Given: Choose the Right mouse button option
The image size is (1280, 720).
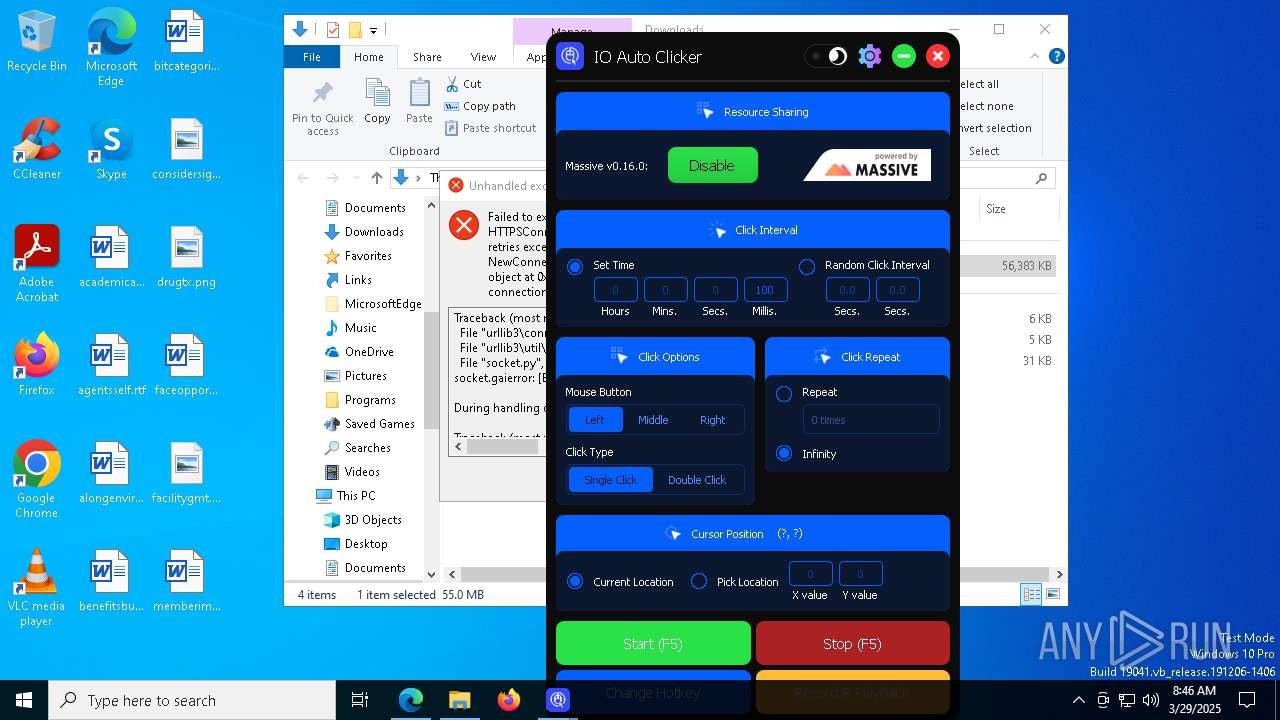Looking at the screenshot, I should [x=712, y=420].
